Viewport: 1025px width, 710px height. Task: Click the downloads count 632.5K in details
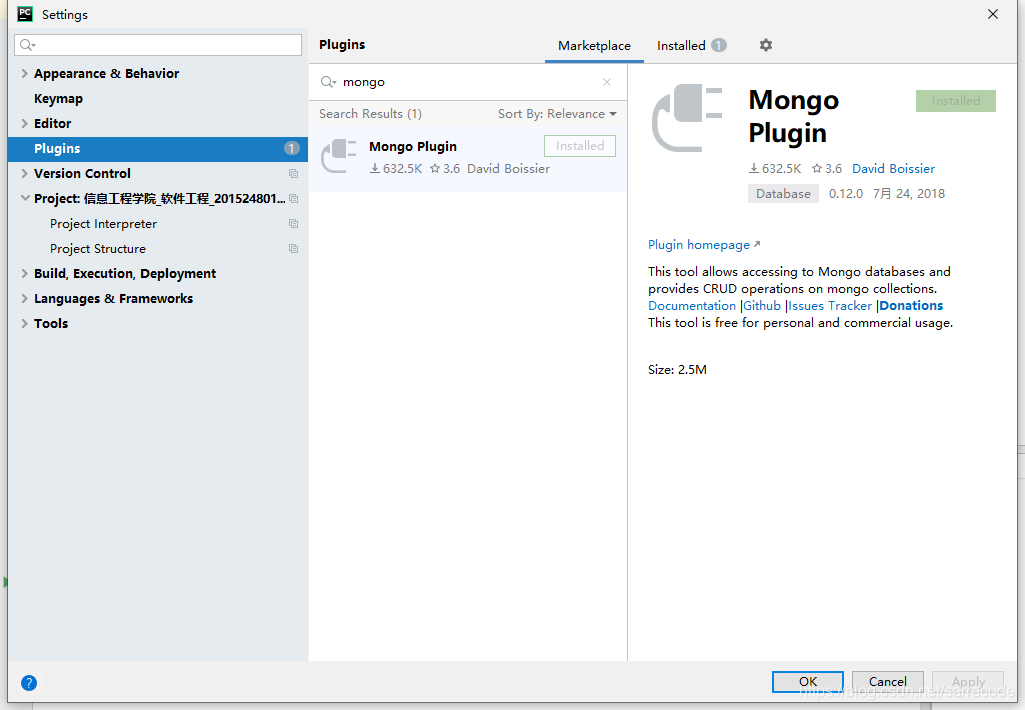[x=775, y=169]
